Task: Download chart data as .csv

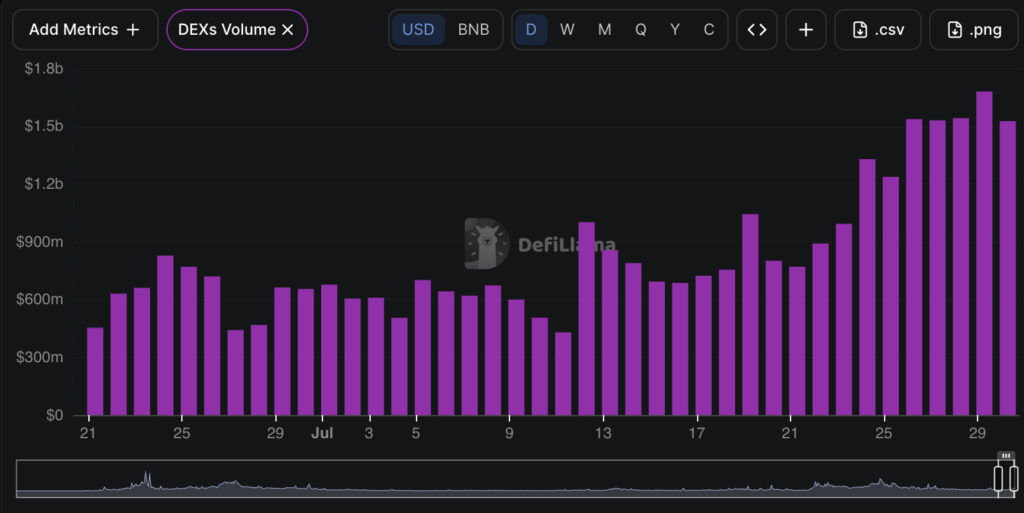Action: click(878, 29)
